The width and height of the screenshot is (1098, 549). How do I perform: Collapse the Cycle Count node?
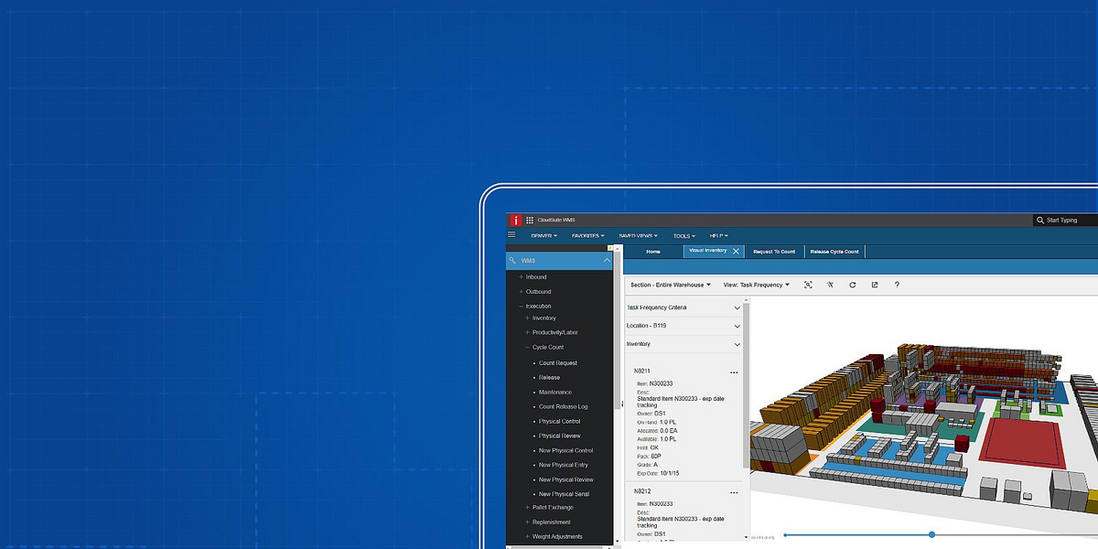coord(527,347)
